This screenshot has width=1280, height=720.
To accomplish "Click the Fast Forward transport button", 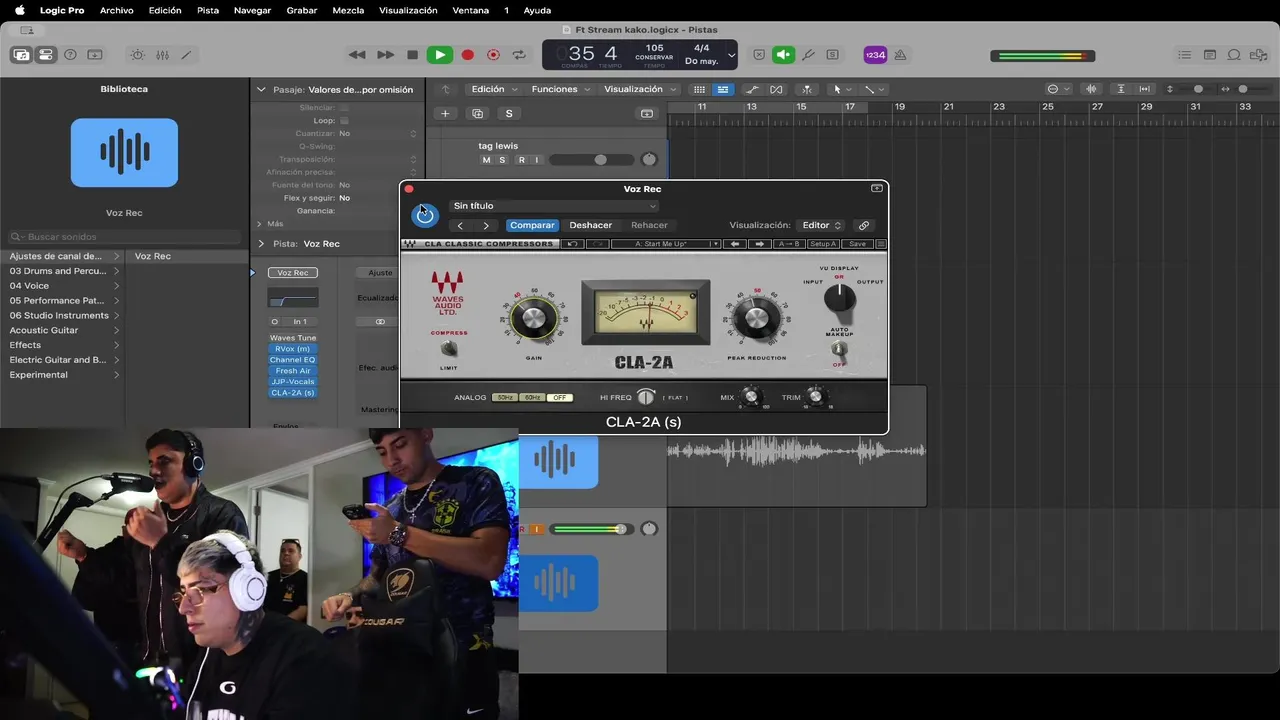I will [385, 55].
